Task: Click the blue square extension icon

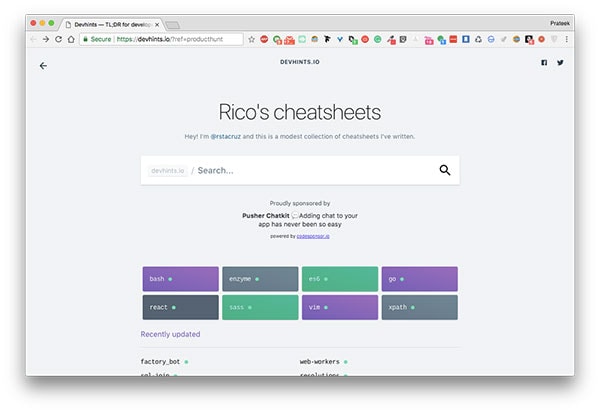Action: point(465,39)
